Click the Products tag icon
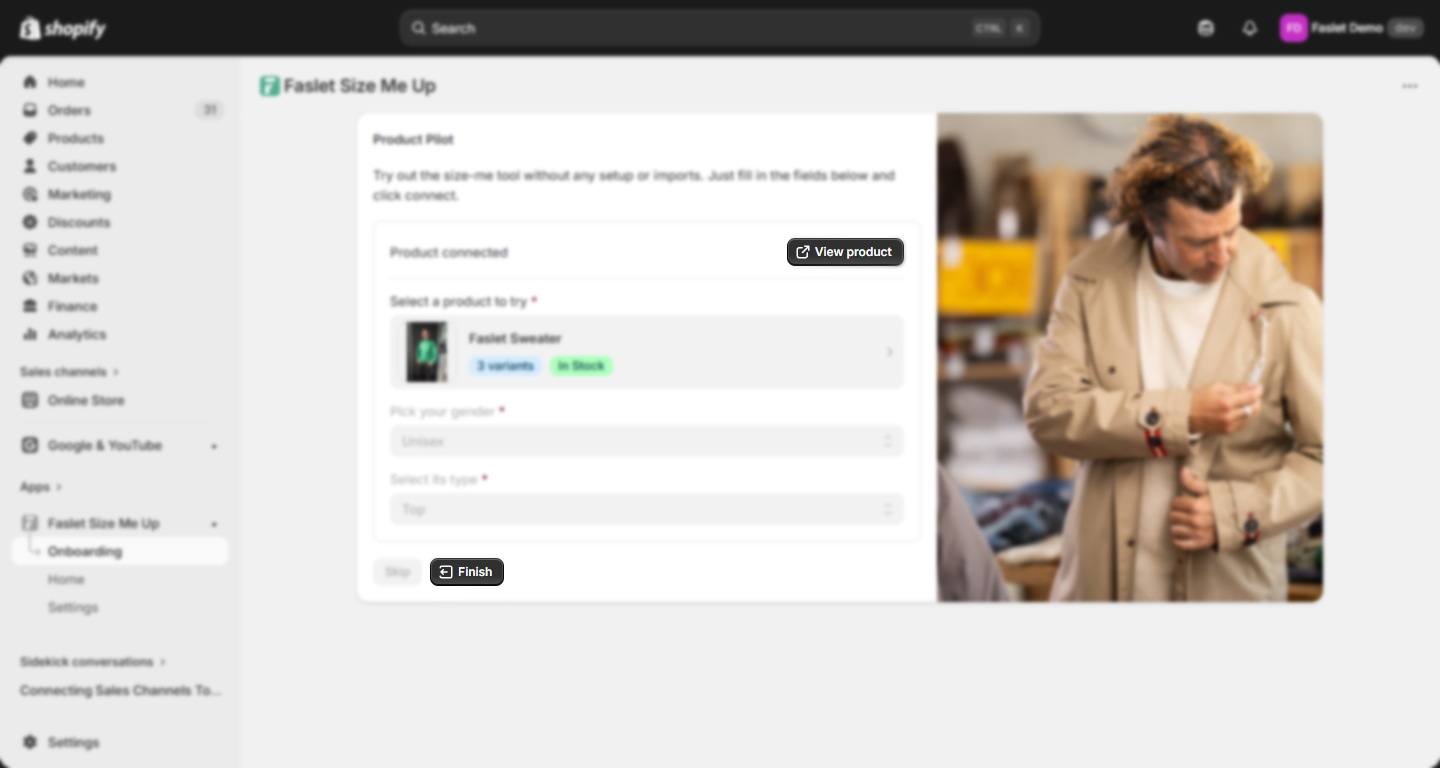The image size is (1440, 768). [x=30, y=138]
